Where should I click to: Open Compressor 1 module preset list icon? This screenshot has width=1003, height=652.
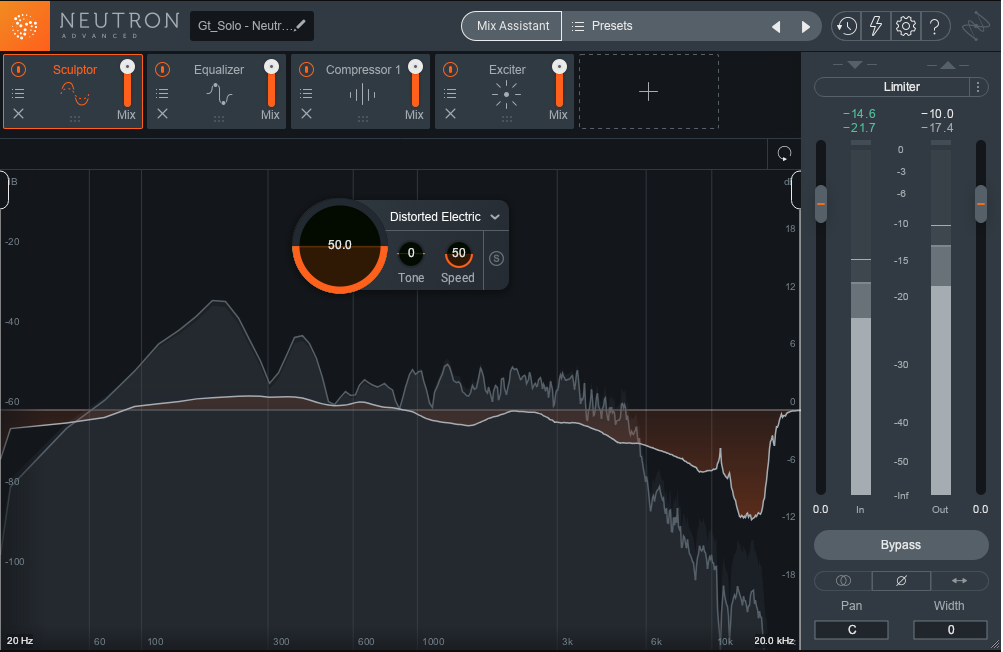pyautogui.click(x=306, y=93)
